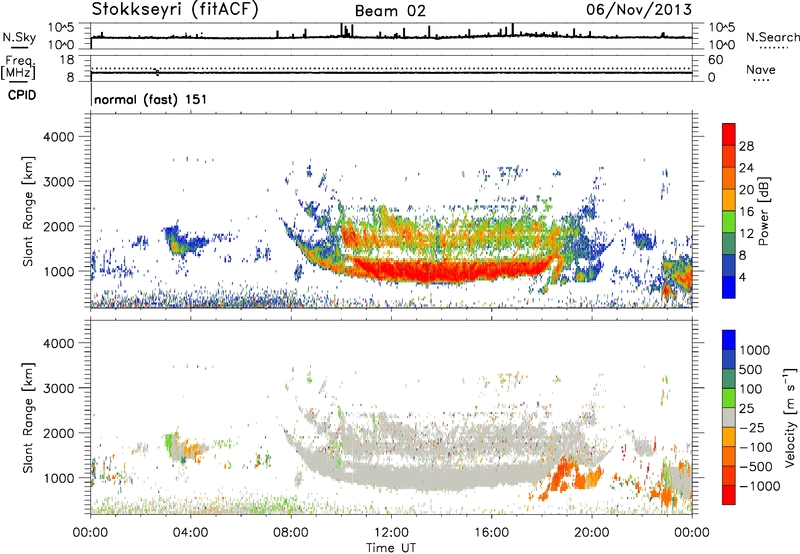This screenshot has width=800, height=554.
Task: Click the '3000' tick on the velocity panel axis
Action: [x=59, y=388]
